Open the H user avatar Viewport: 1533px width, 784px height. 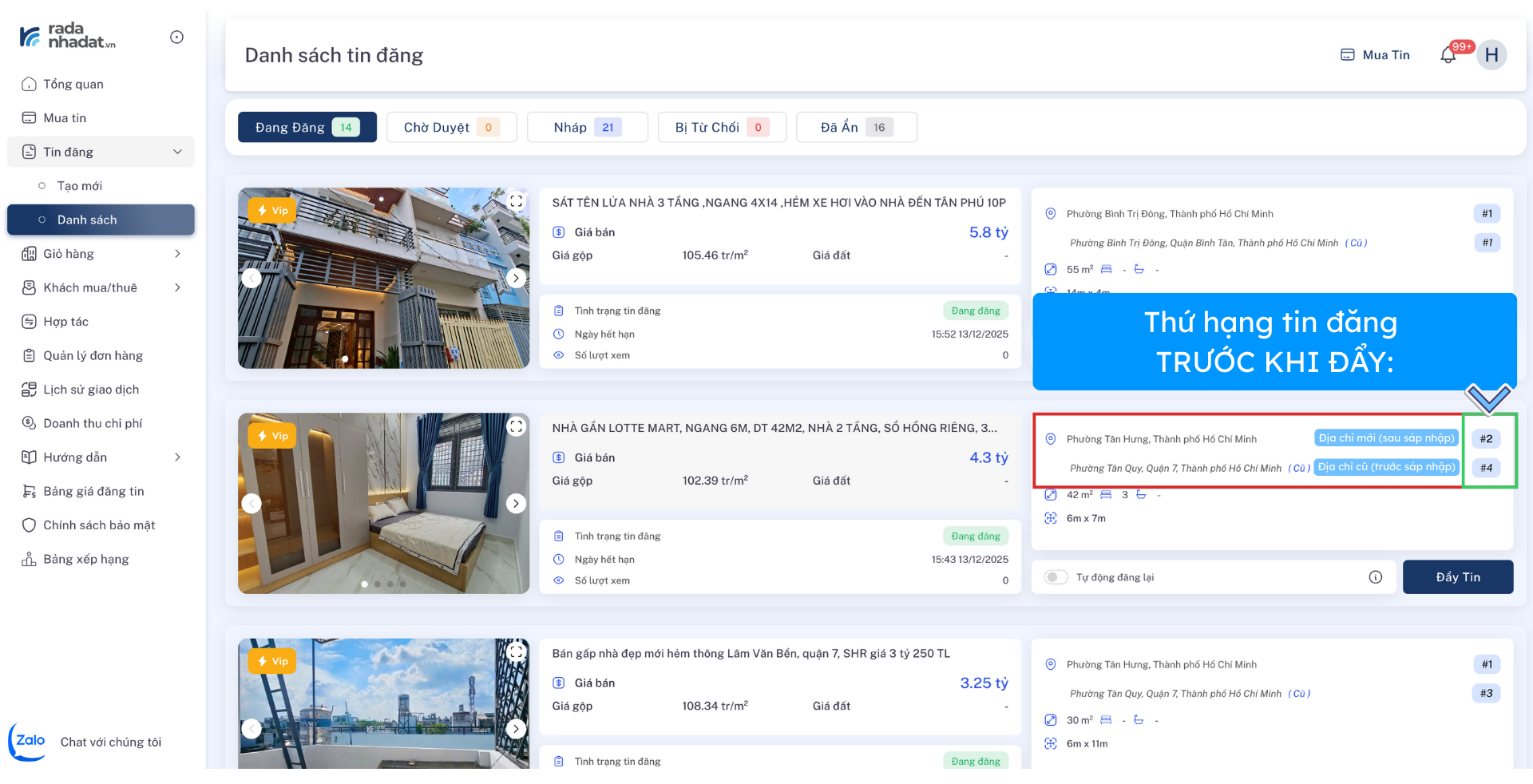tap(1491, 55)
